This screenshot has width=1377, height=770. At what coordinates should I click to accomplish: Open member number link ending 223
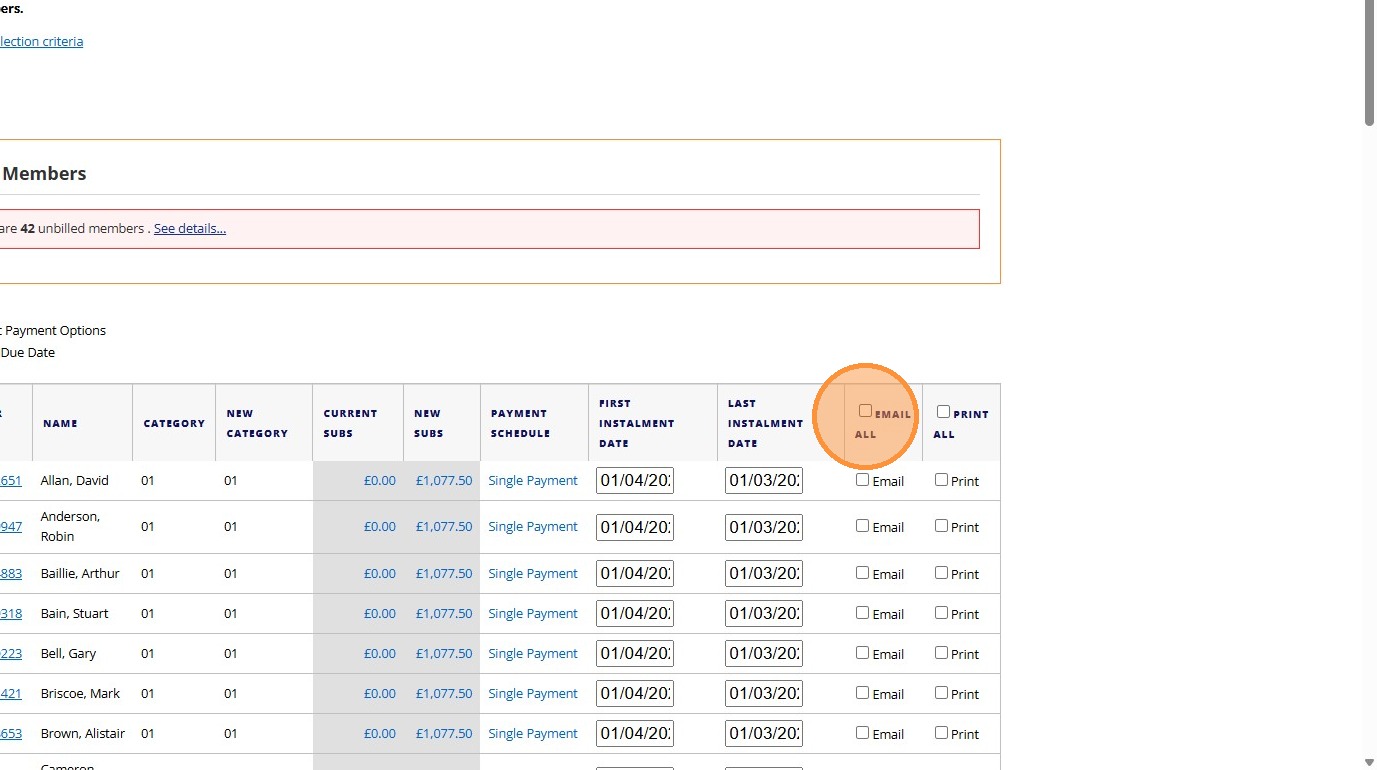[x=10, y=653]
